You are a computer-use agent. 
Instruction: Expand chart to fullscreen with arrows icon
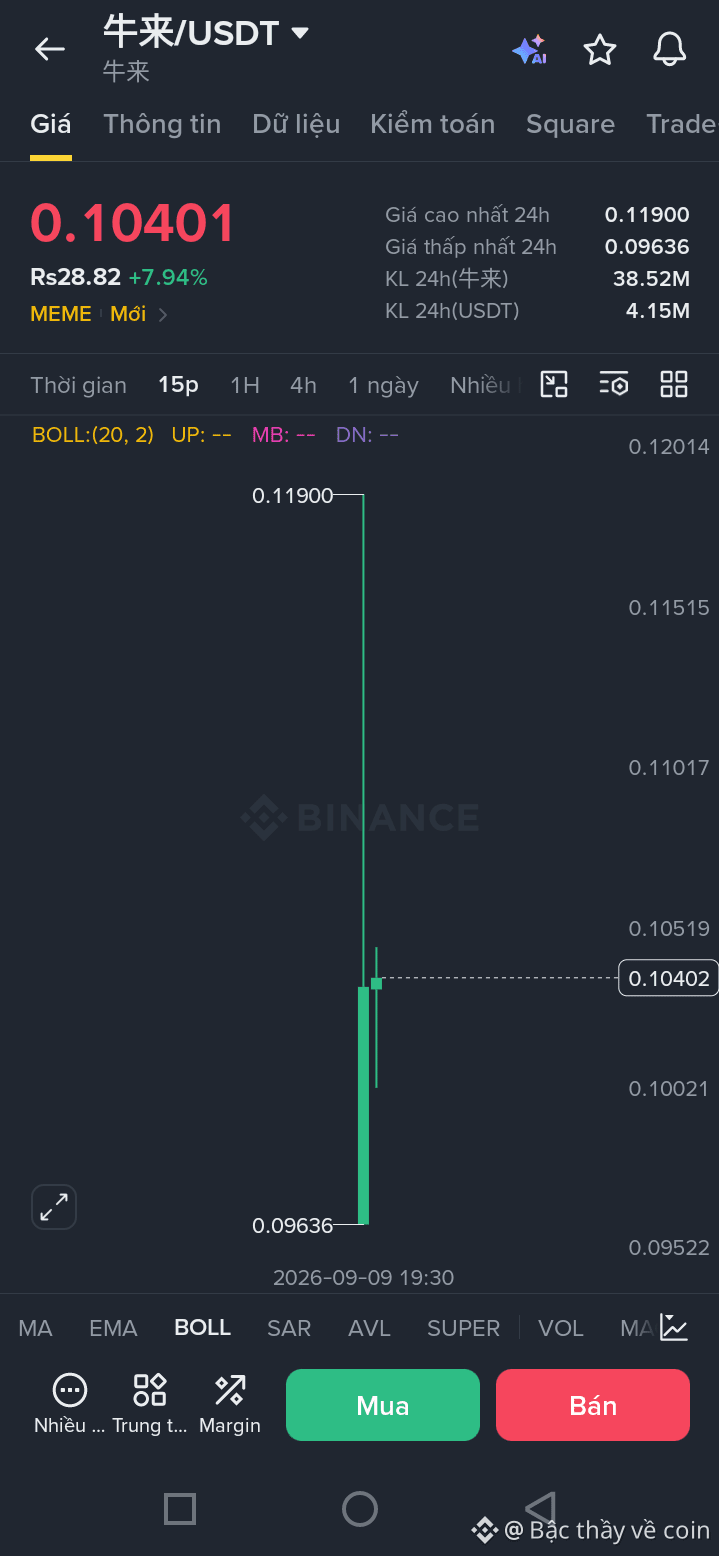[54, 1207]
